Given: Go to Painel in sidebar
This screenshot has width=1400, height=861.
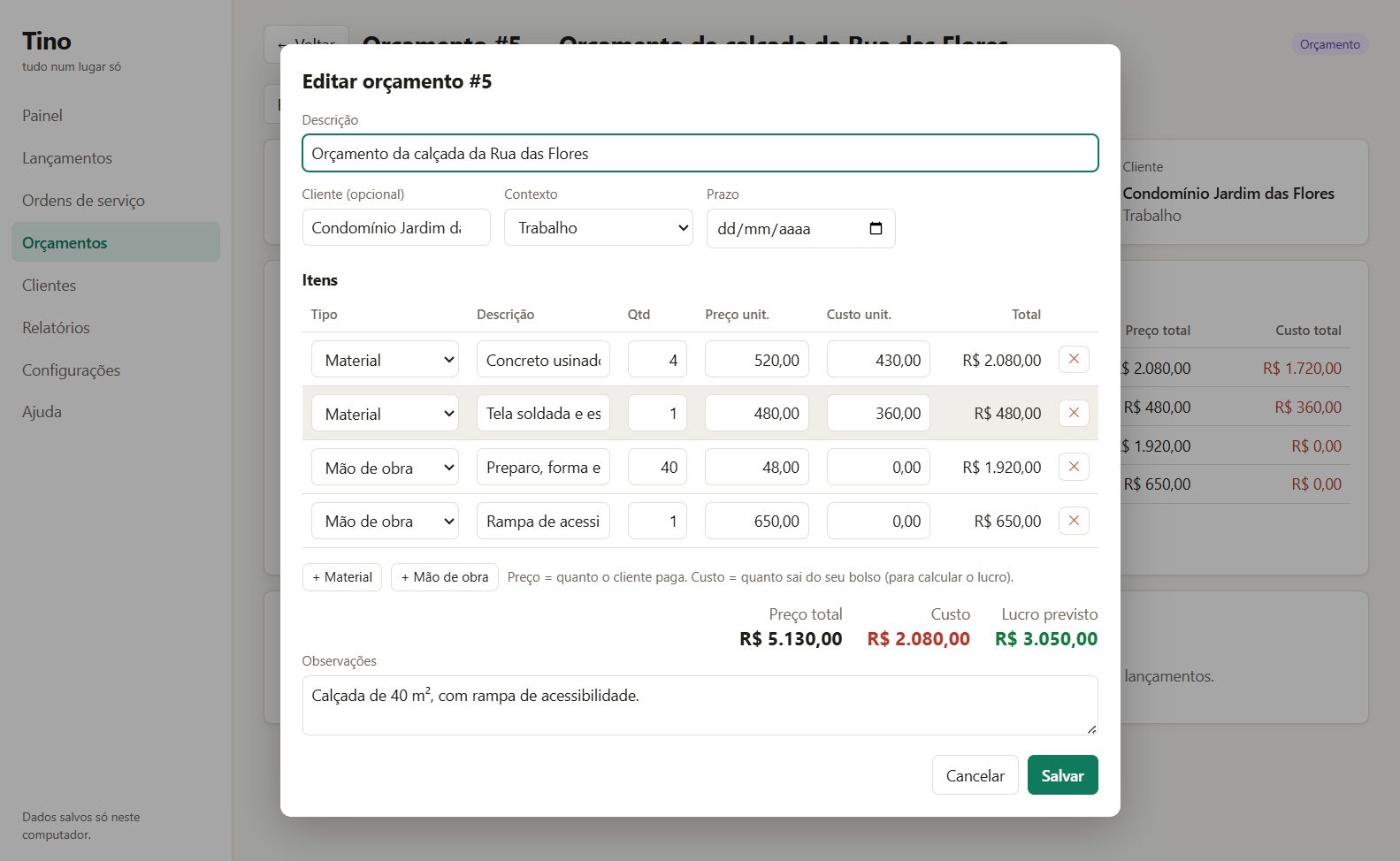Looking at the screenshot, I should [116, 116].
